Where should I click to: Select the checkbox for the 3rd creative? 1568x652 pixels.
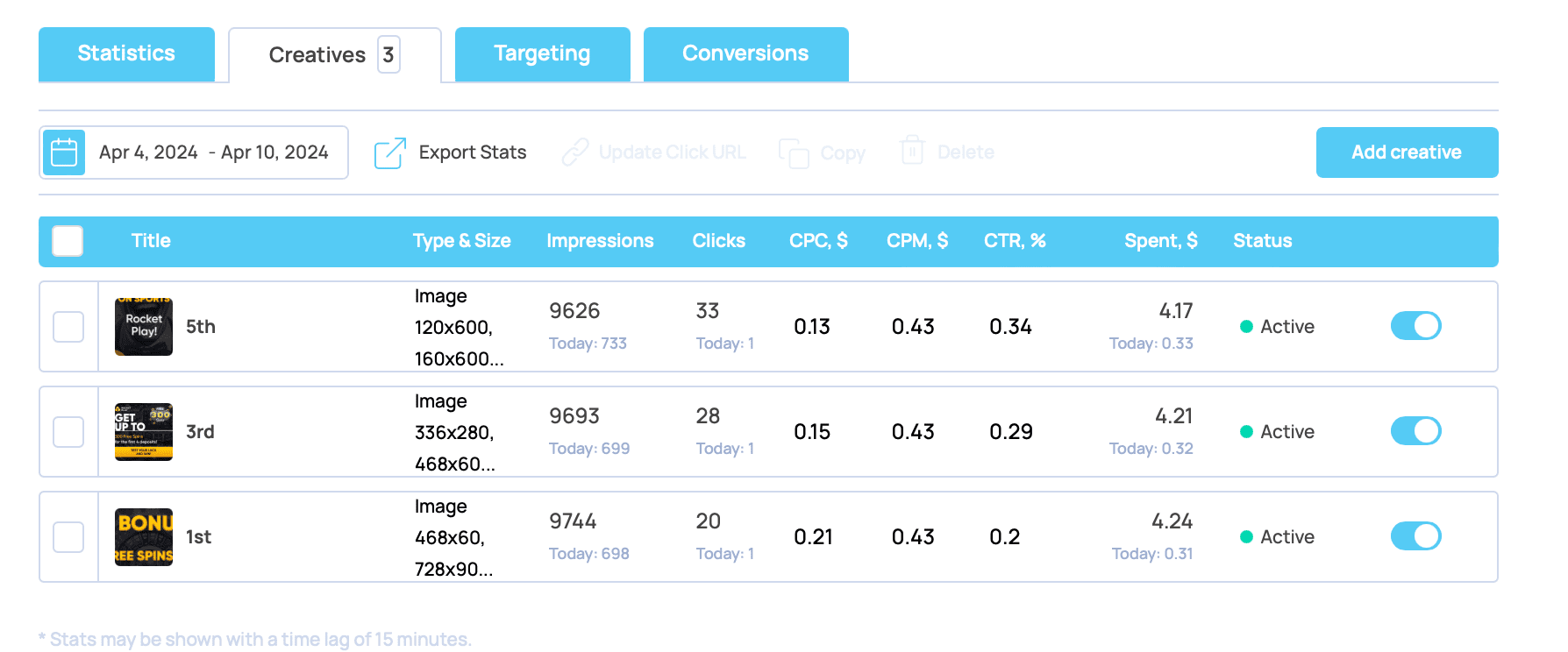click(x=68, y=432)
